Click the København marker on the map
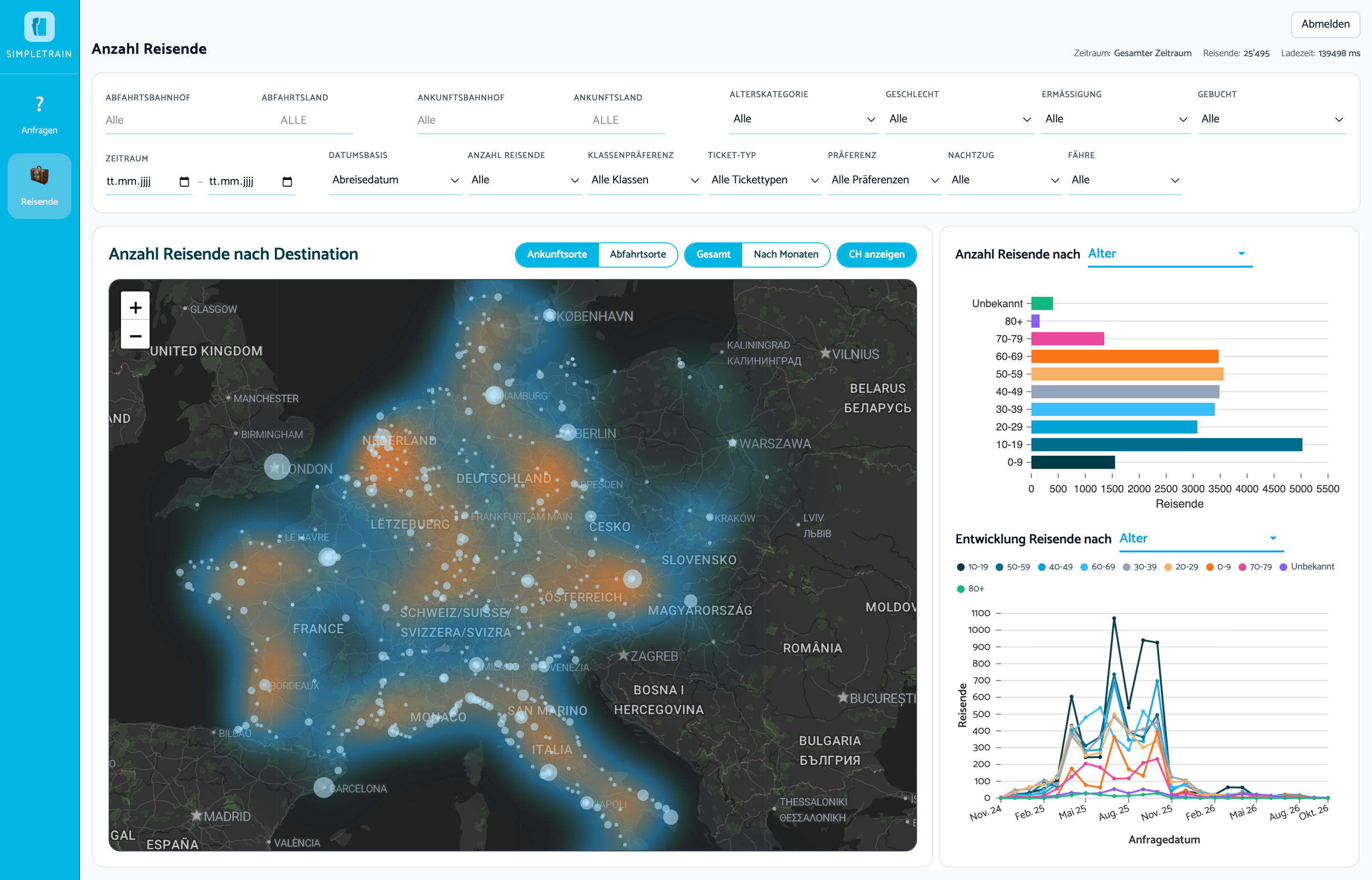Image resolution: width=1372 pixels, height=880 pixels. point(549,315)
